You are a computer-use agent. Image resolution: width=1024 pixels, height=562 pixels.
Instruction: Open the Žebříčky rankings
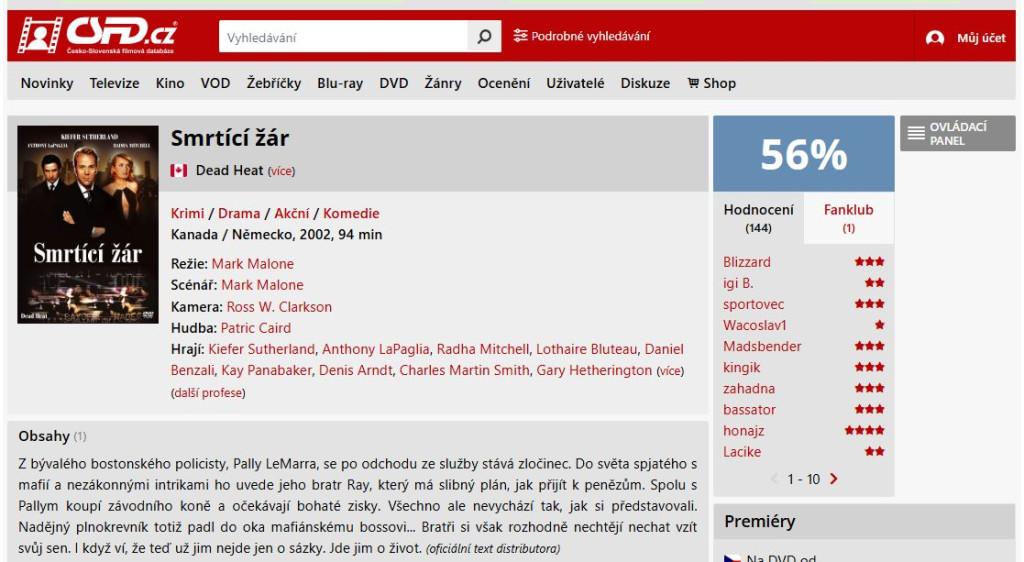pos(274,83)
